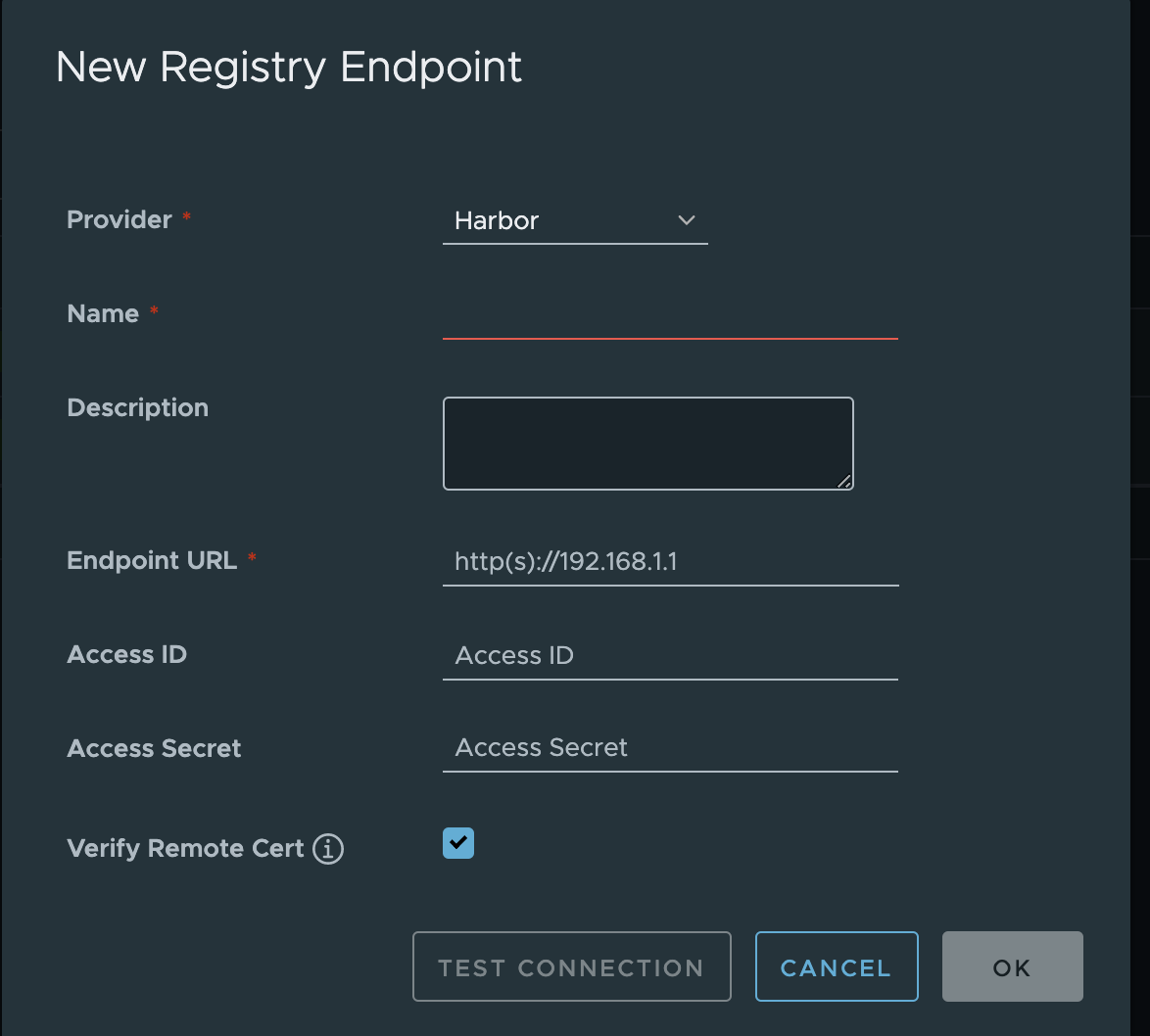The height and width of the screenshot is (1036, 1150).
Task: Click the chevron on the Provider dropdown
Action: click(686, 220)
